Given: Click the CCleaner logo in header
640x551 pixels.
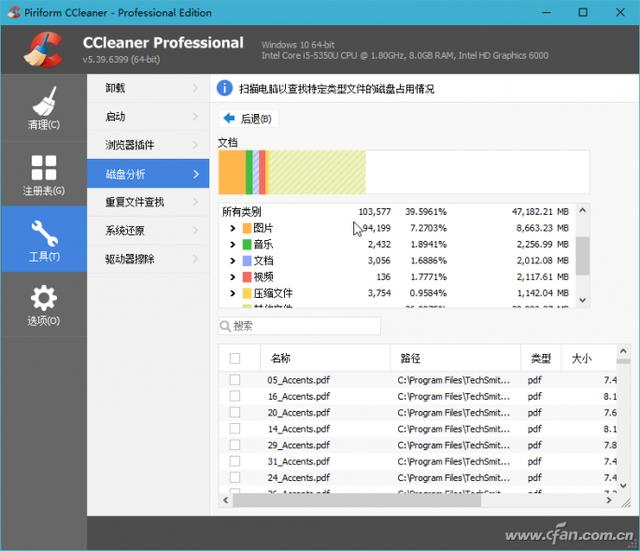Looking at the screenshot, I should pos(43,50).
